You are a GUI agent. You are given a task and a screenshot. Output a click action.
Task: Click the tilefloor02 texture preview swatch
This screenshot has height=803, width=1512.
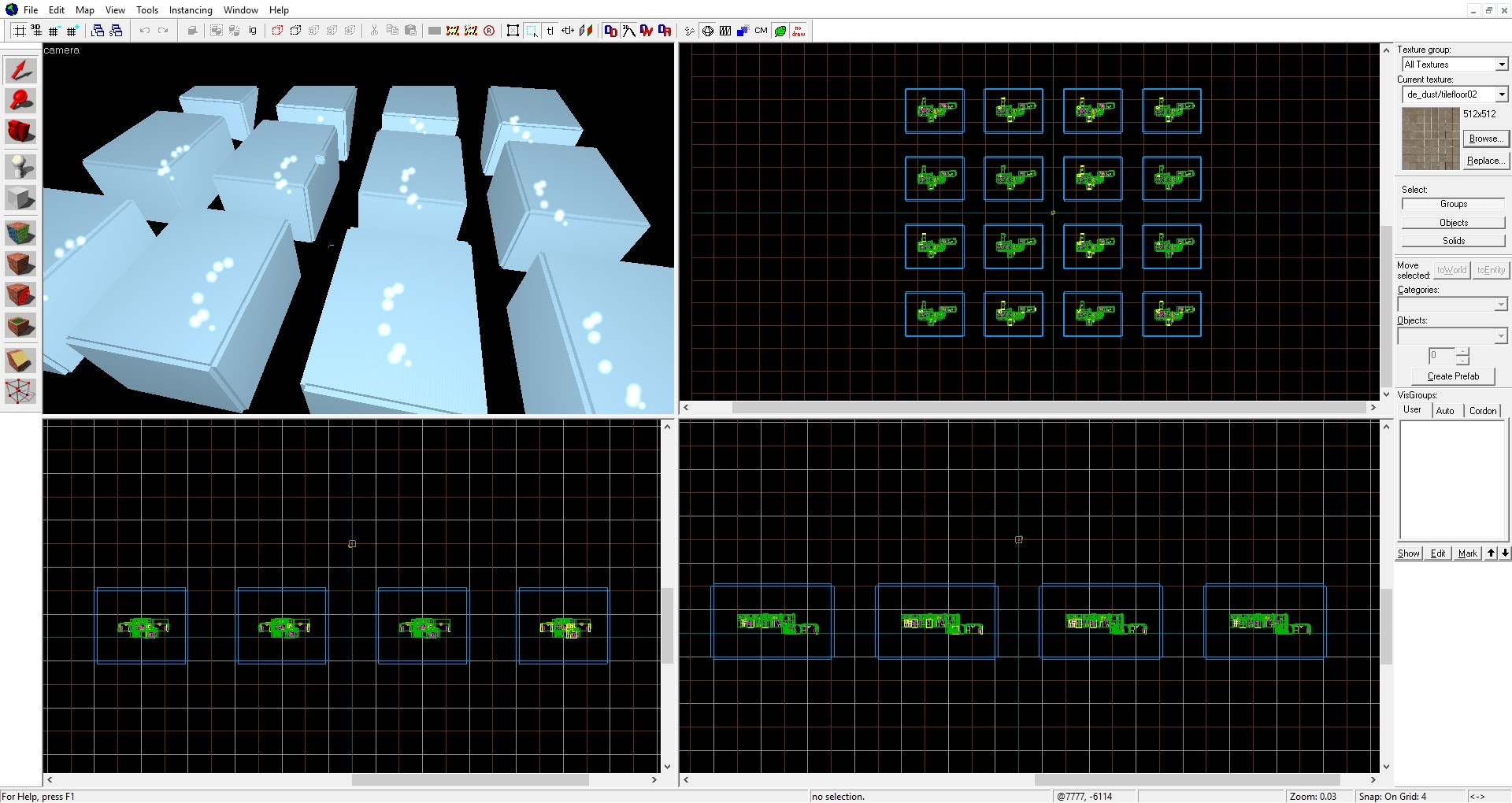(x=1431, y=139)
